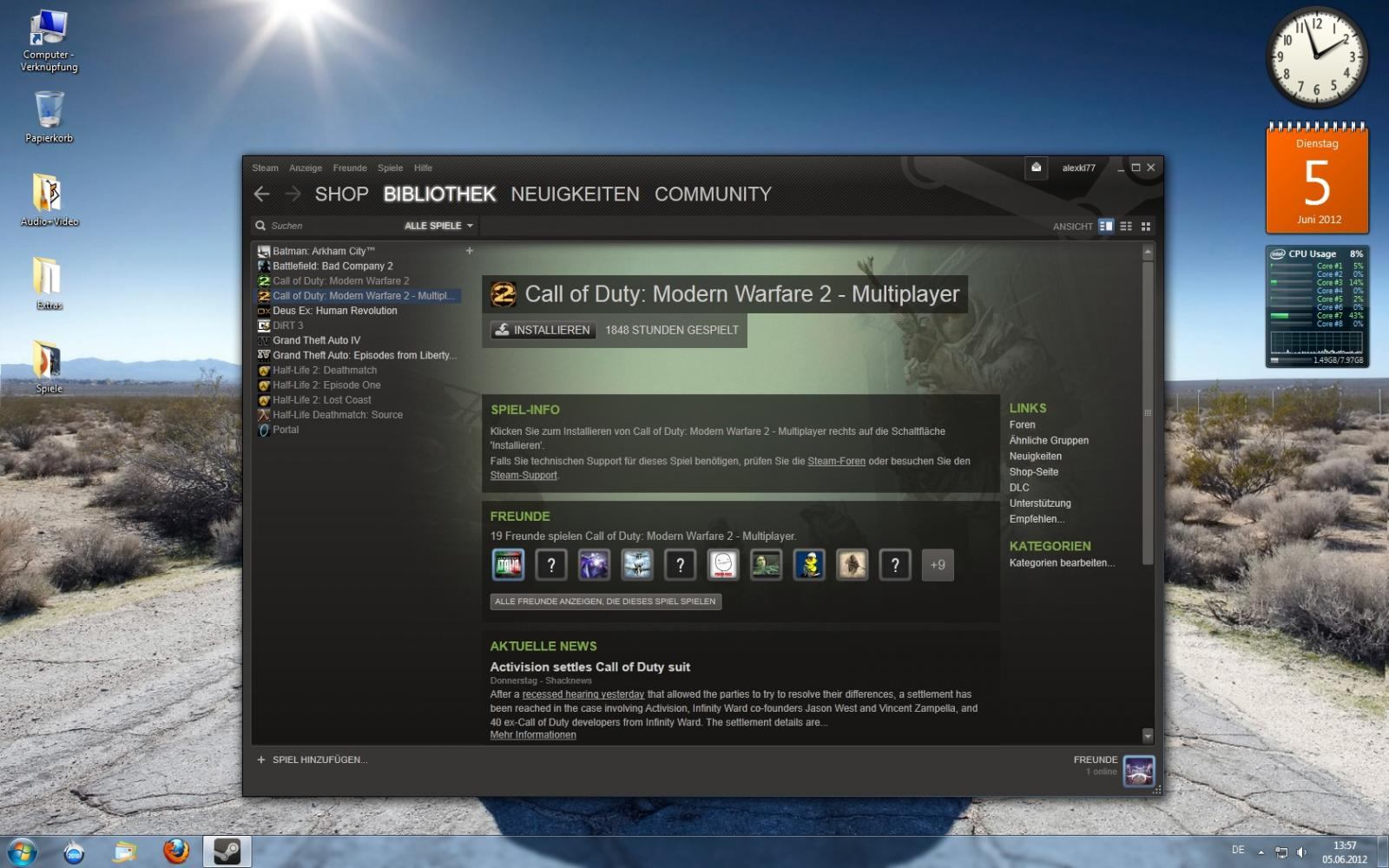The image size is (1389, 868).
Task: Open the Hilfe menu
Action: (423, 168)
